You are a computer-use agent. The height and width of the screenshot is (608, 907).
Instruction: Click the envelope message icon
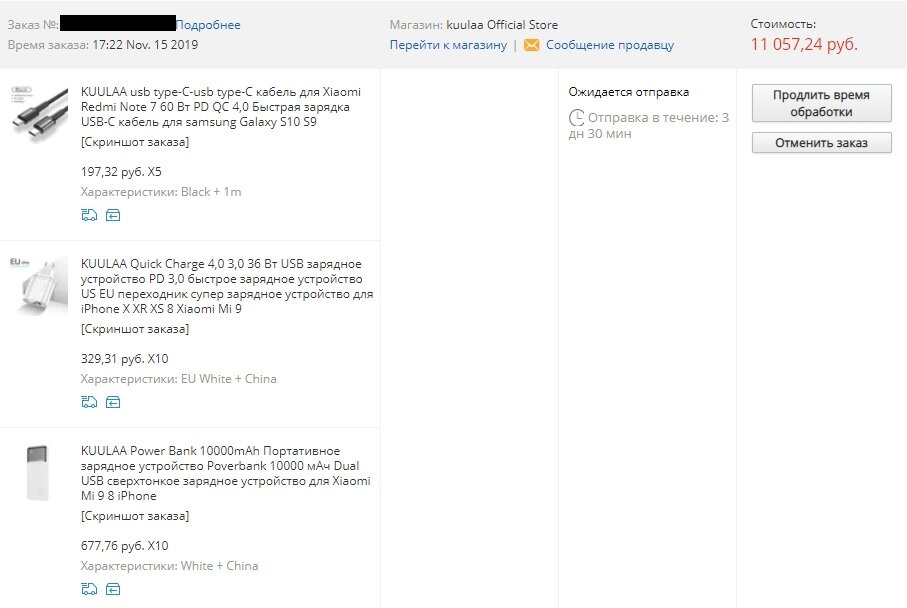[531, 45]
